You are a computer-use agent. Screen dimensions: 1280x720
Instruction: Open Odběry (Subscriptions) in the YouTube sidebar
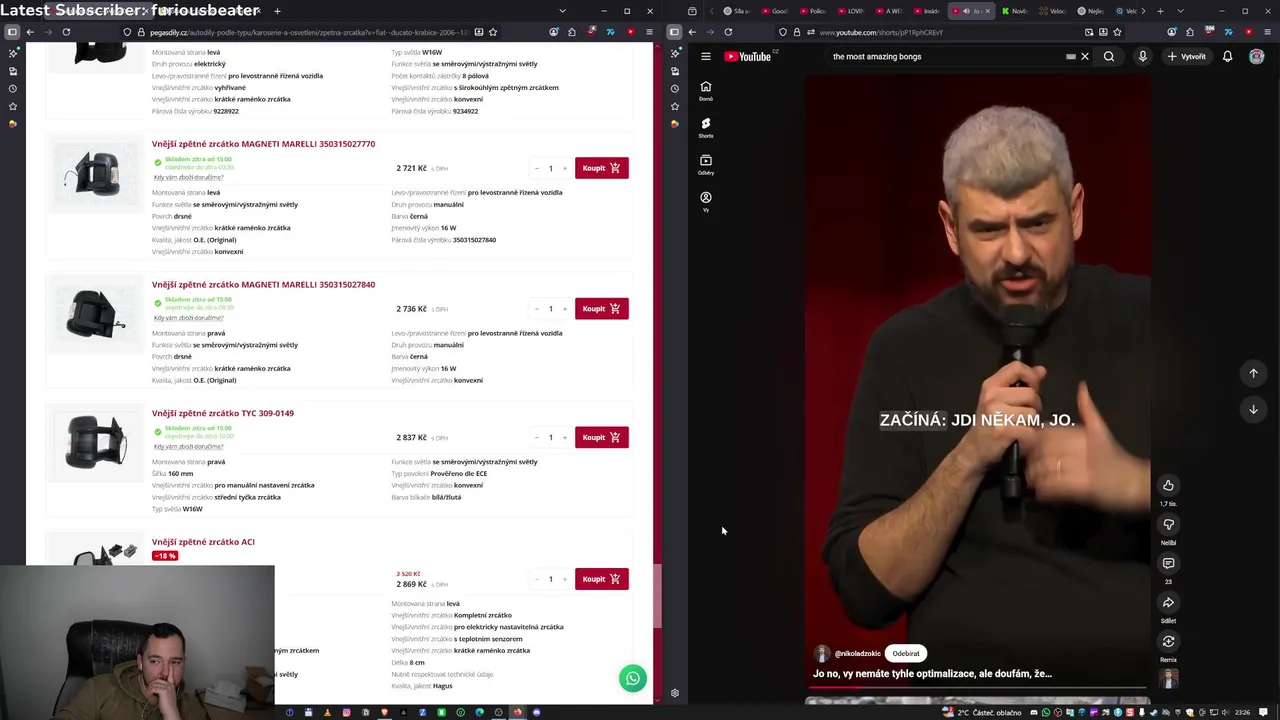(x=706, y=164)
